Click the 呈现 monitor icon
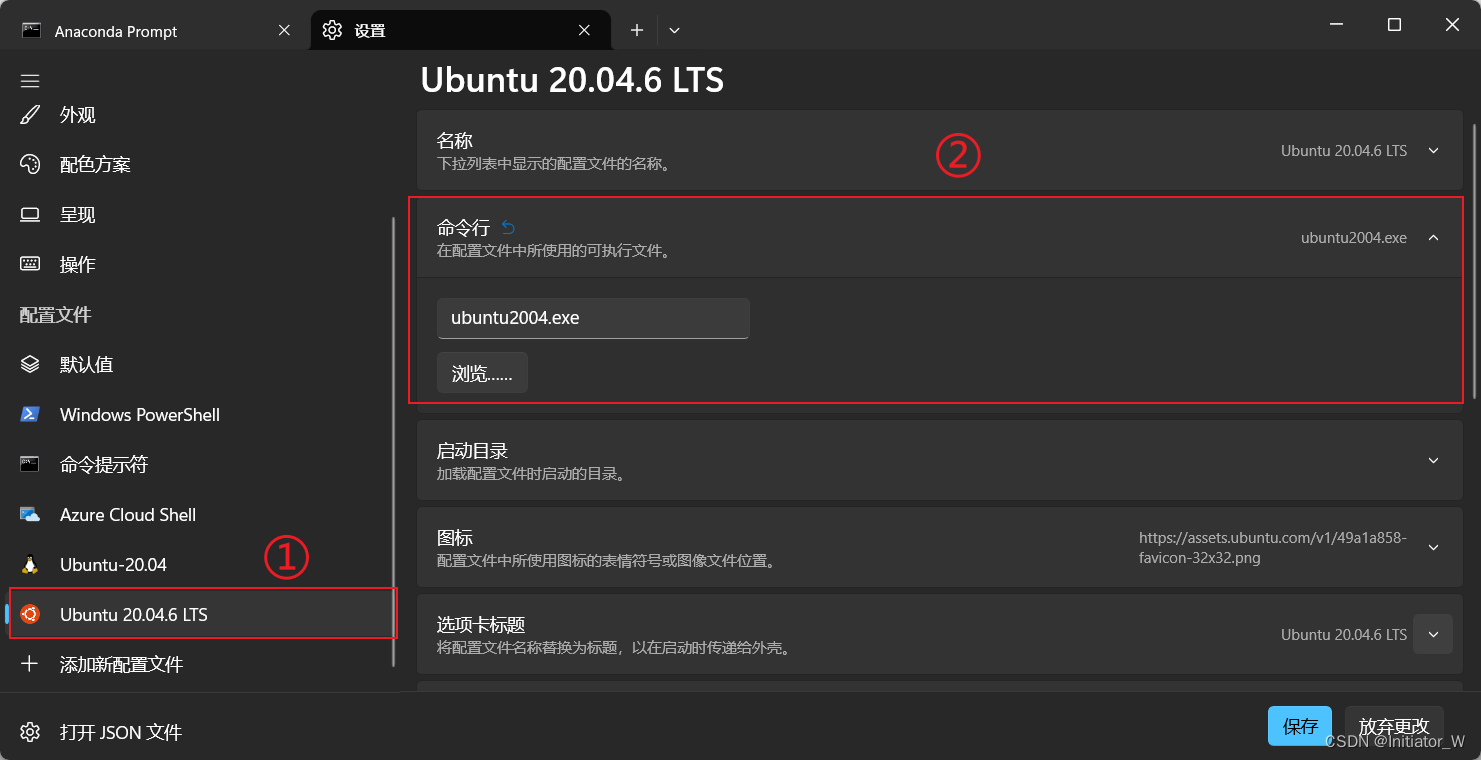This screenshot has height=760, width=1481. pos(29,214)
